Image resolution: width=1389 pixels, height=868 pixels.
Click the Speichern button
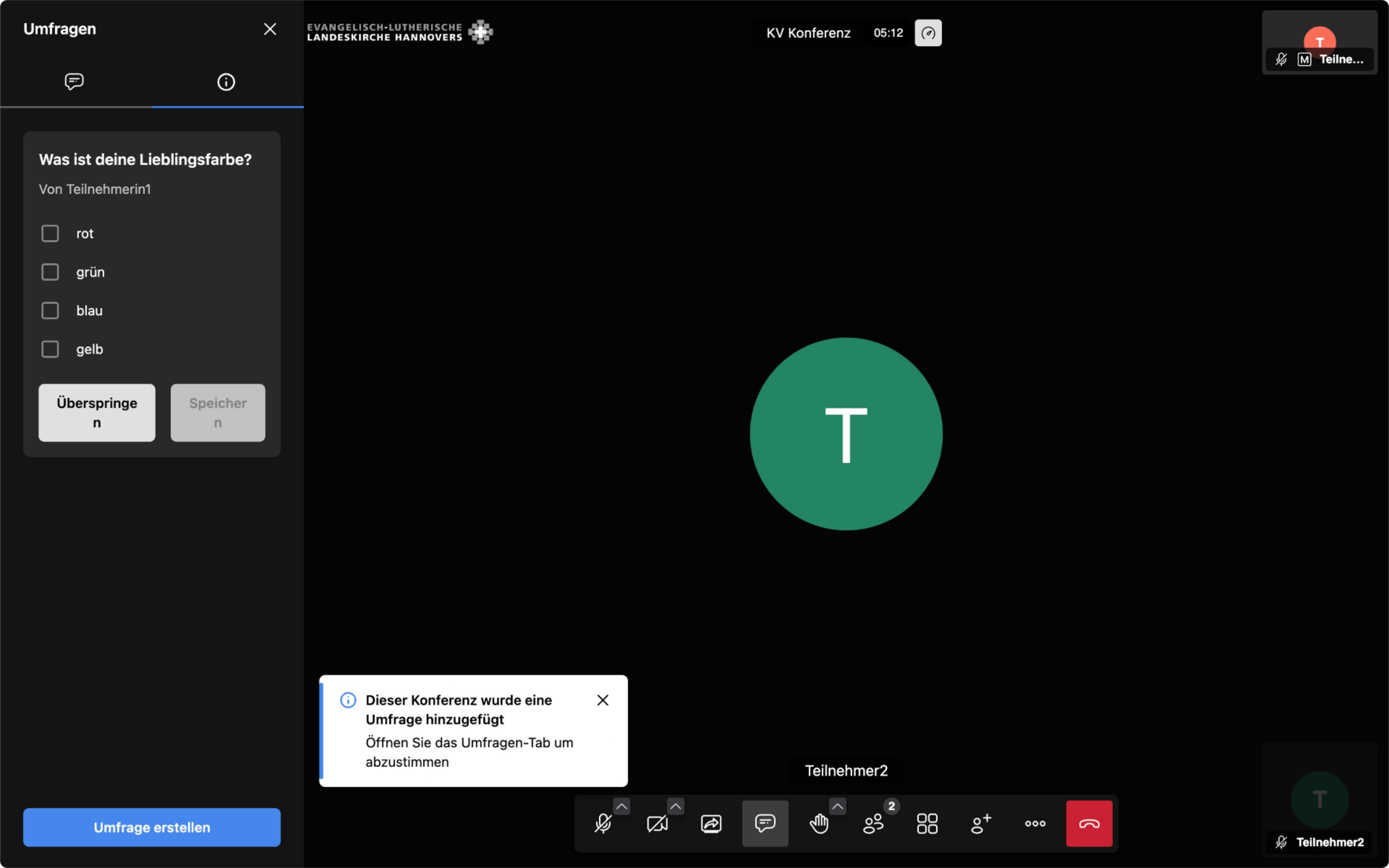(x=218, y=413)
